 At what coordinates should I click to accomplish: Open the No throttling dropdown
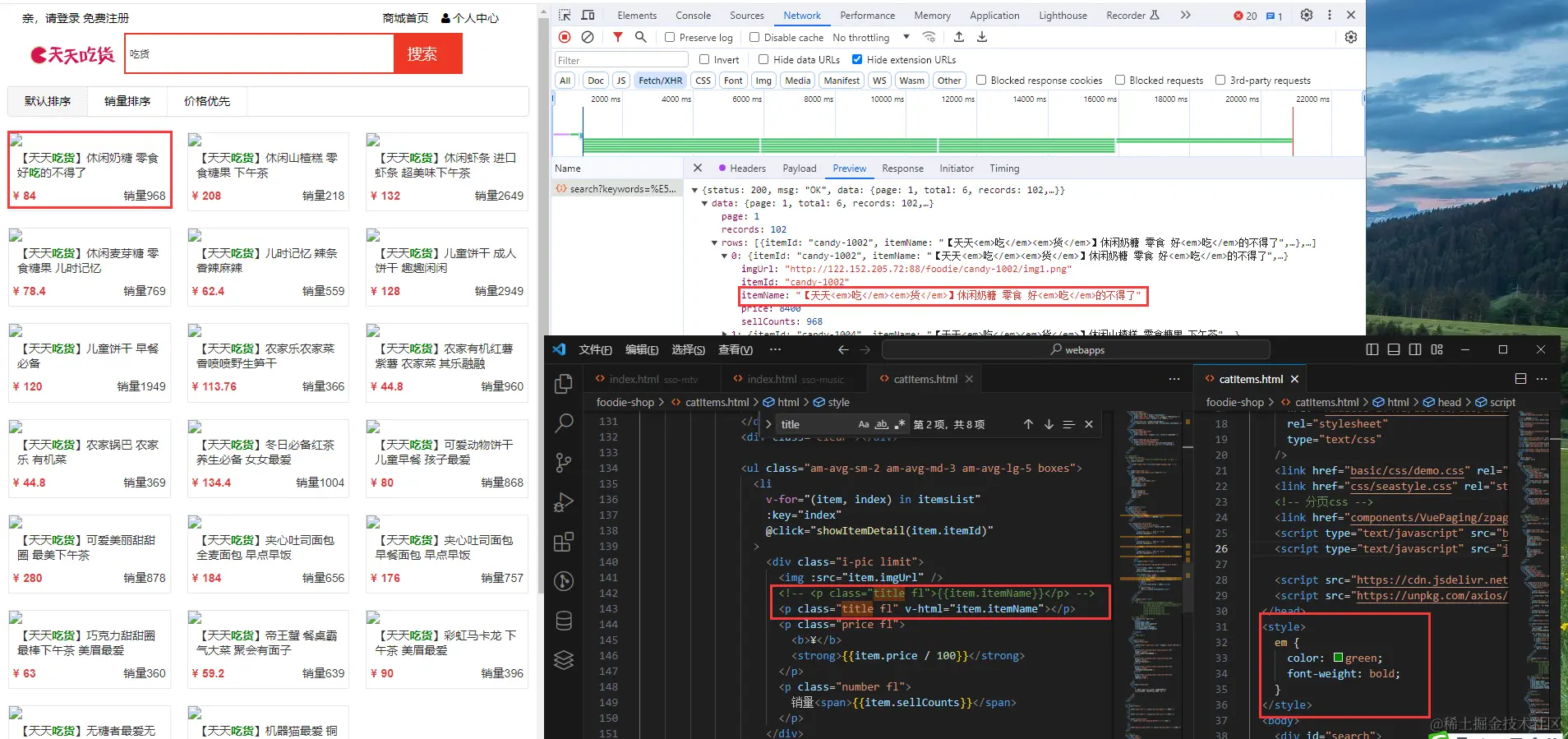[871, 37]
